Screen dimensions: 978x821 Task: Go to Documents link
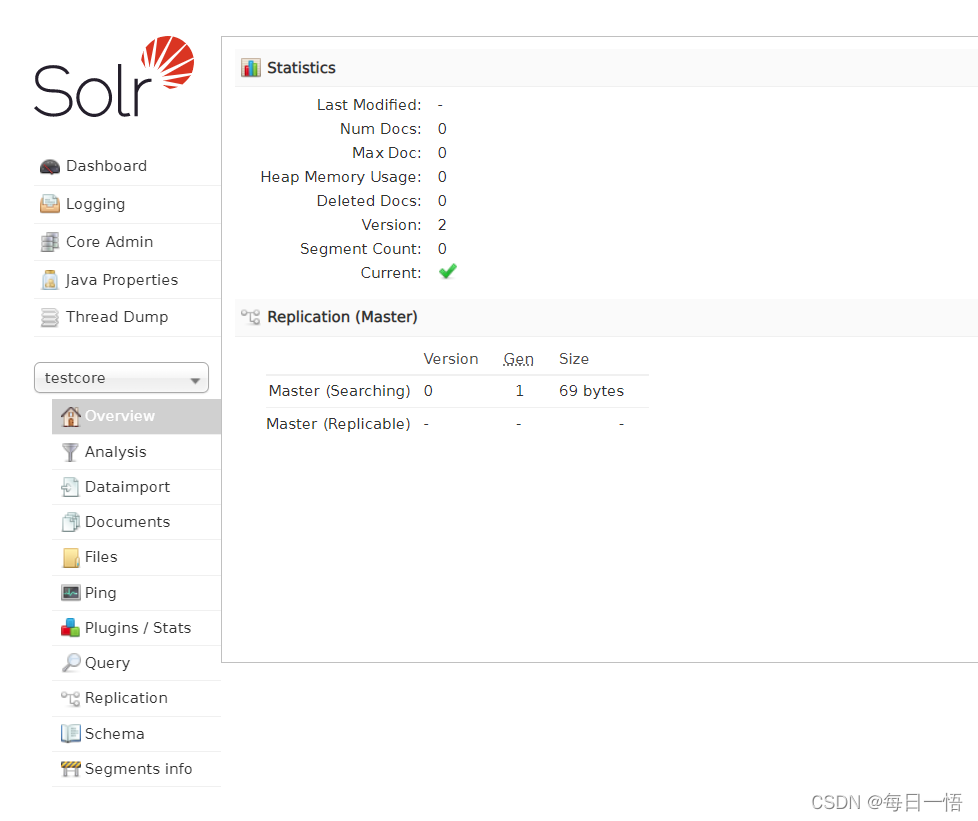click(127, 522)
